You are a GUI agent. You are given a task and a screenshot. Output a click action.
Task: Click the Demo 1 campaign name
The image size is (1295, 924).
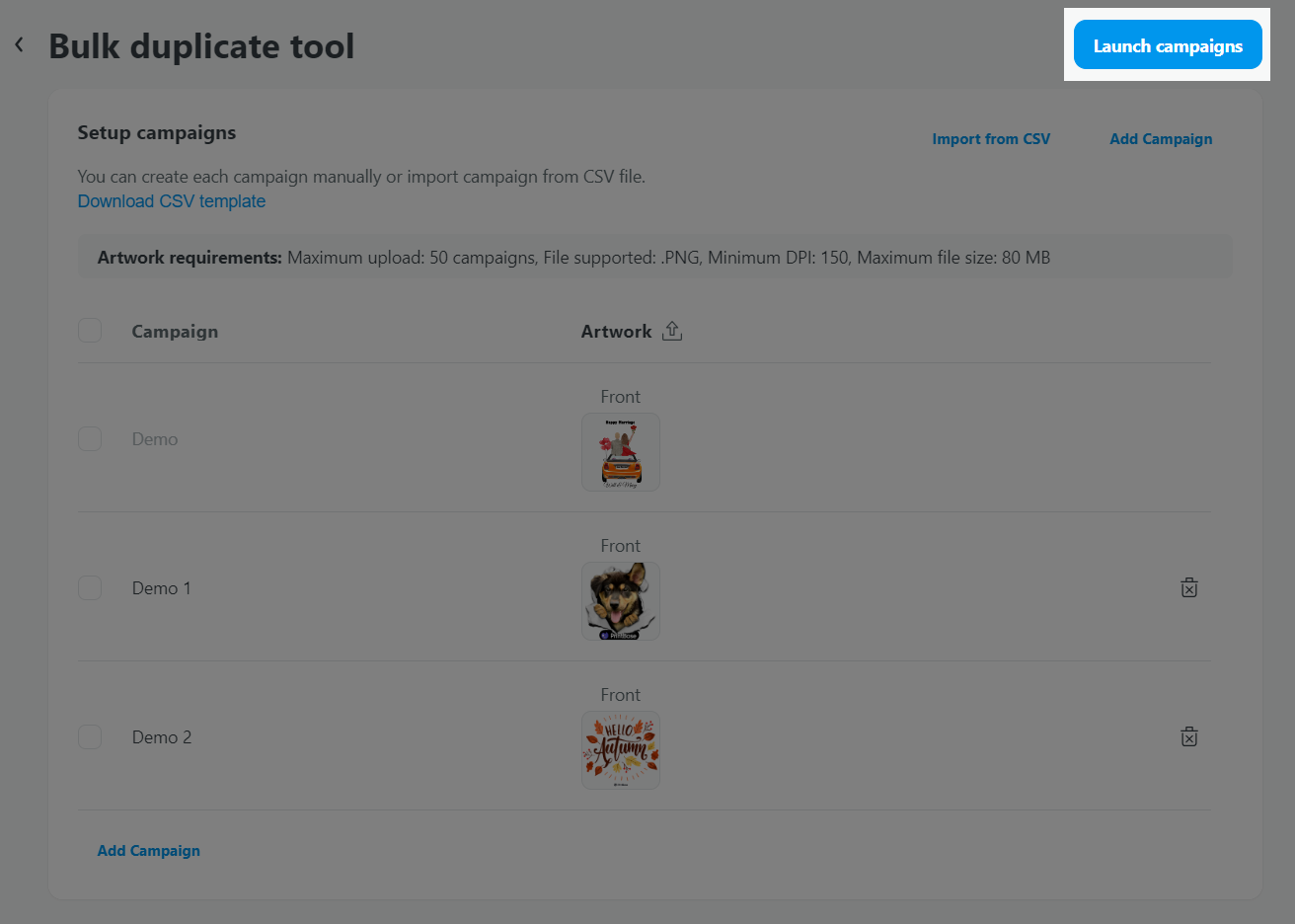(162, 588)
